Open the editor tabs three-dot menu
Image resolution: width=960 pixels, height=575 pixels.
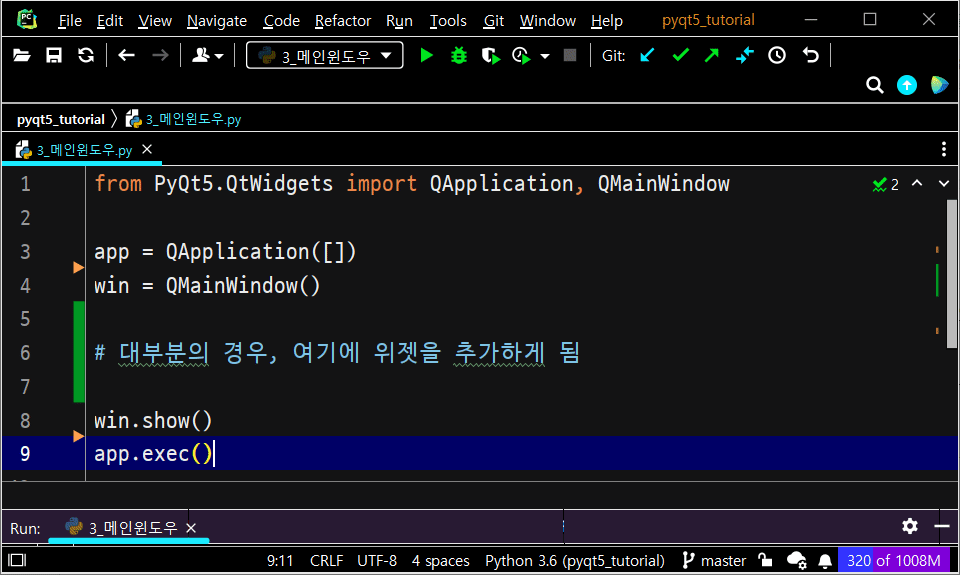(943, 149)
